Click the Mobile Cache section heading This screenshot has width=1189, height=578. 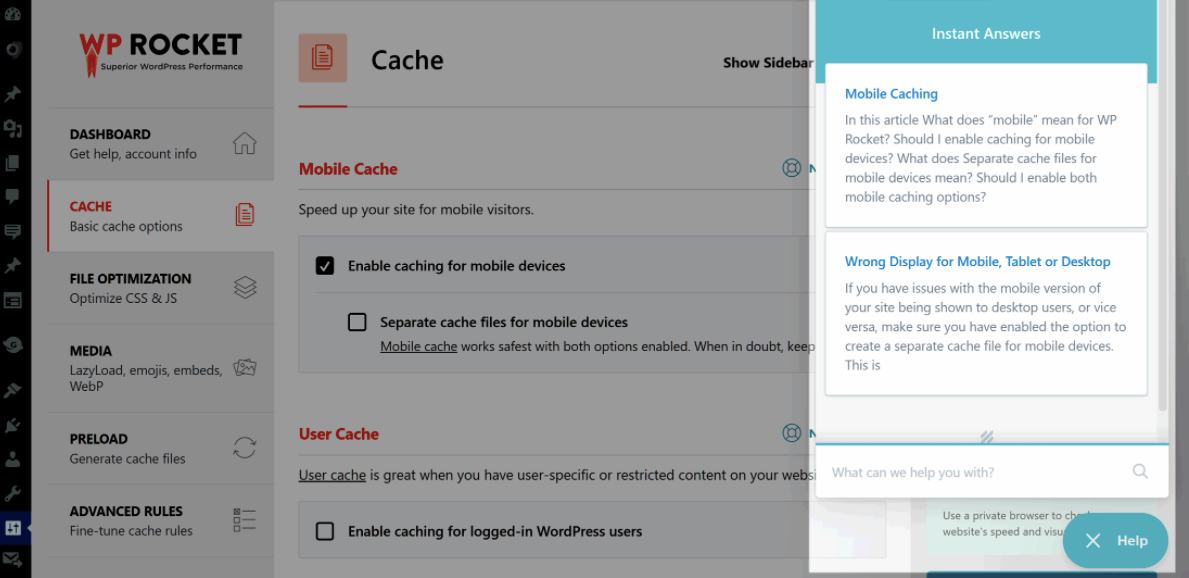tap(348, 168)
